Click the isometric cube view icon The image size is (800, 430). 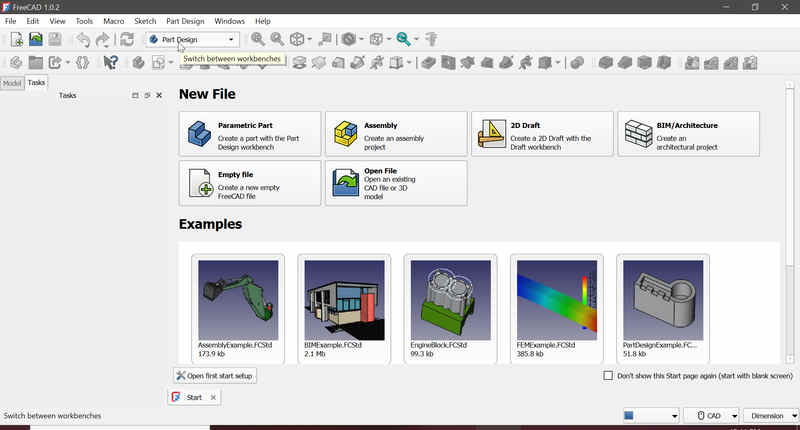pos(297,39)
